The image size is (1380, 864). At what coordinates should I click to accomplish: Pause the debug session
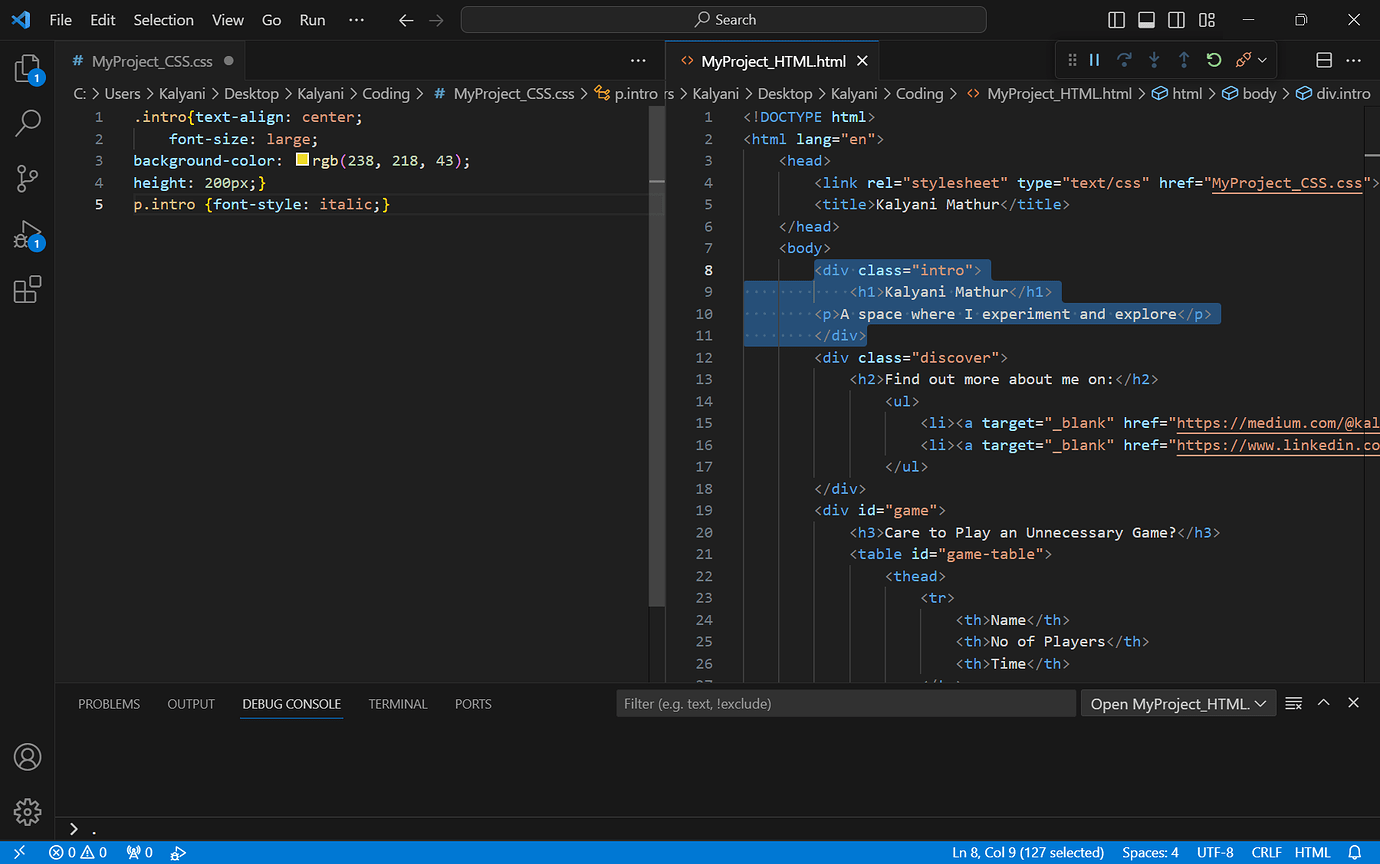pos(1094,60)
